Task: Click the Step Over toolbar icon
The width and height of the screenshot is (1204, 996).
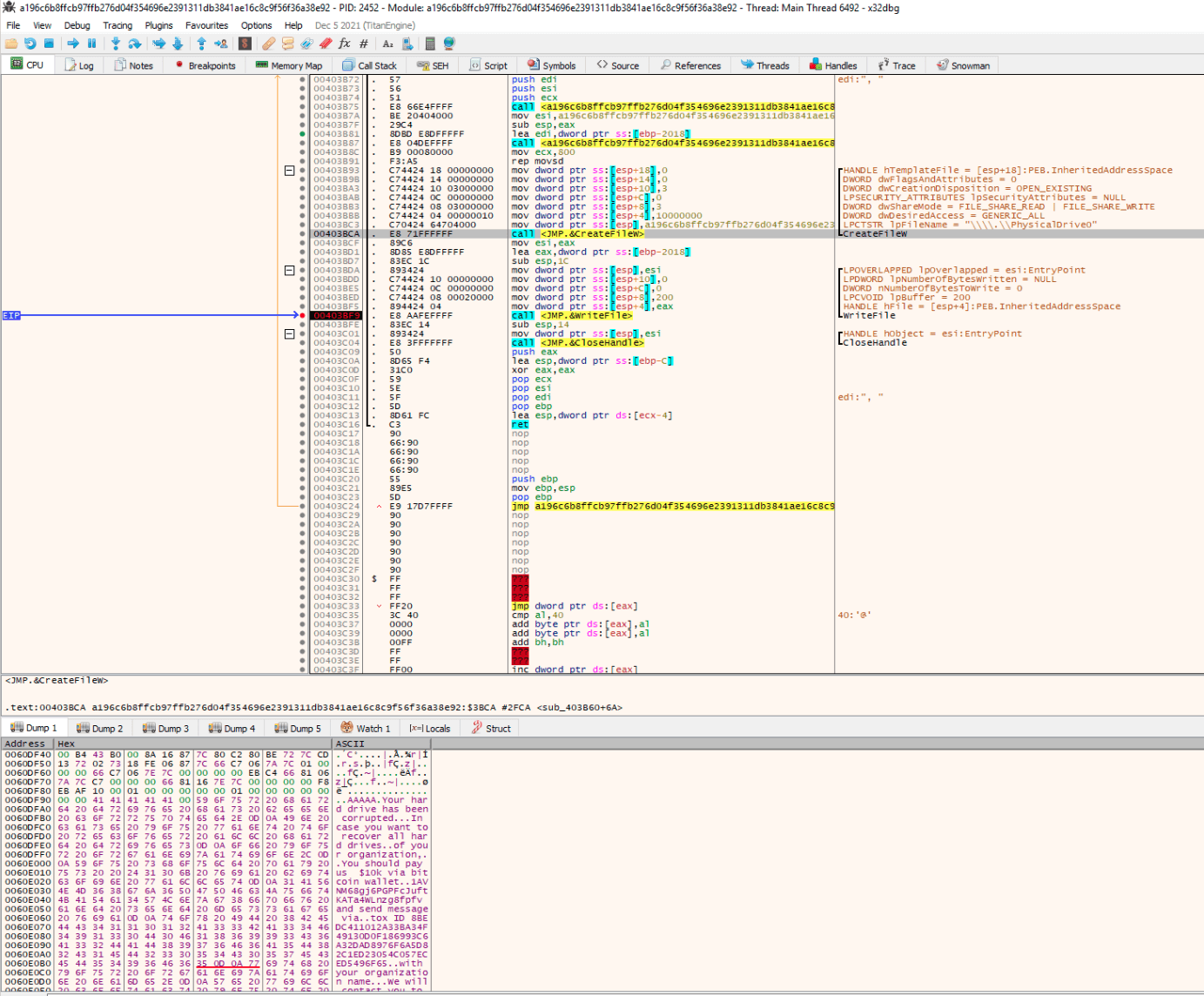Action: pyautogui.click(x=135, y=44)
